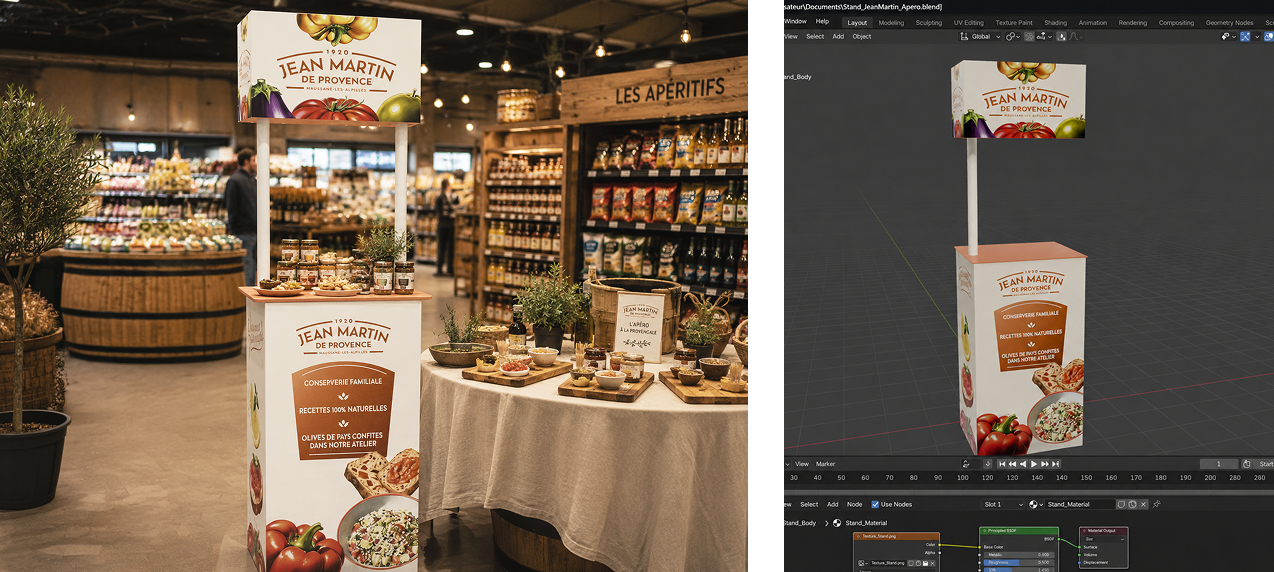Click frame number 100 on the timeline
This screenshot has height=572, width=1274.
(x=962, y=478)
